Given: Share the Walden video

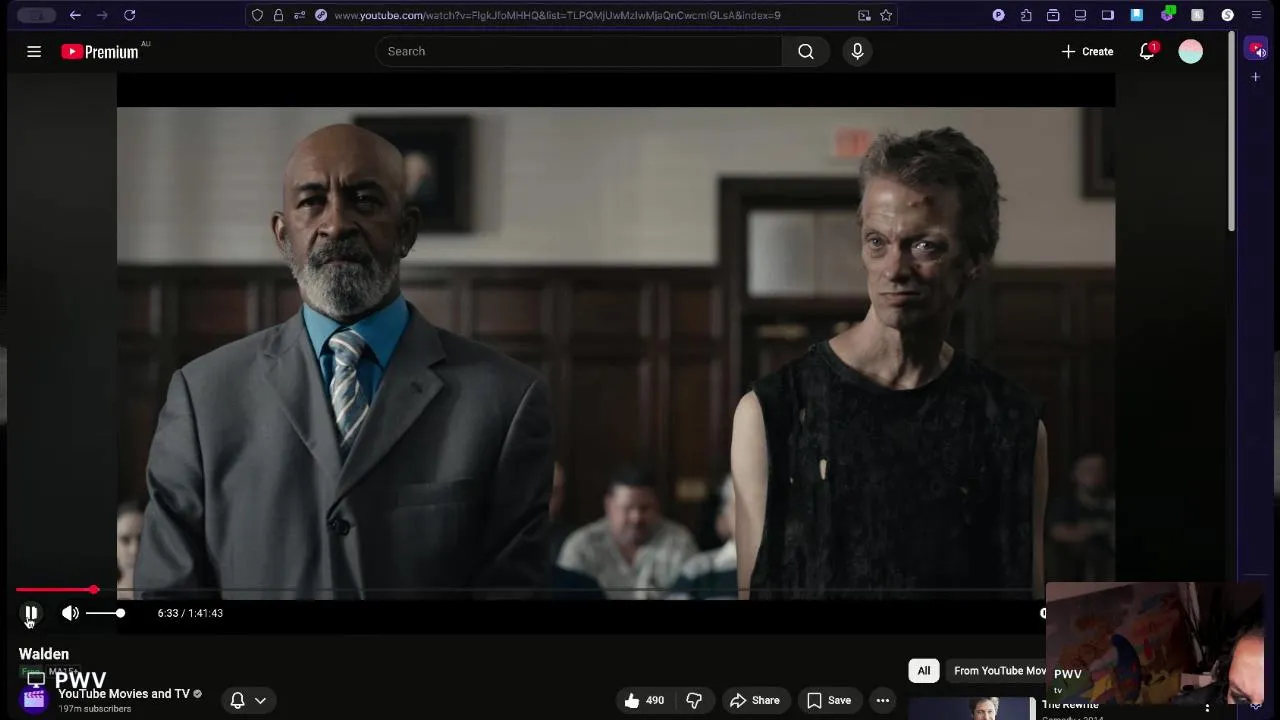Looking at the screenshot, I should (755, 700).
